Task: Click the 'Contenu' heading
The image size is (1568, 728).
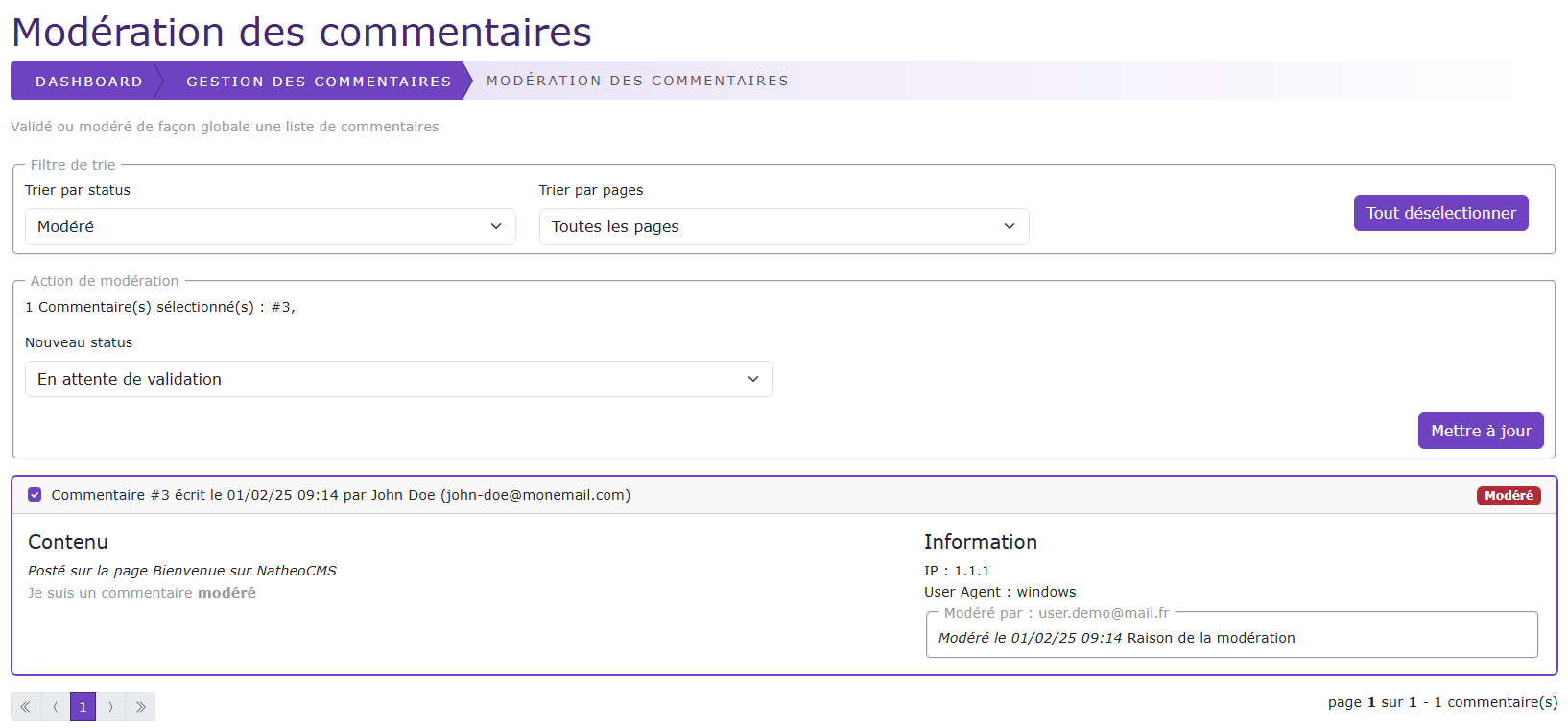Action: point(68,542)
